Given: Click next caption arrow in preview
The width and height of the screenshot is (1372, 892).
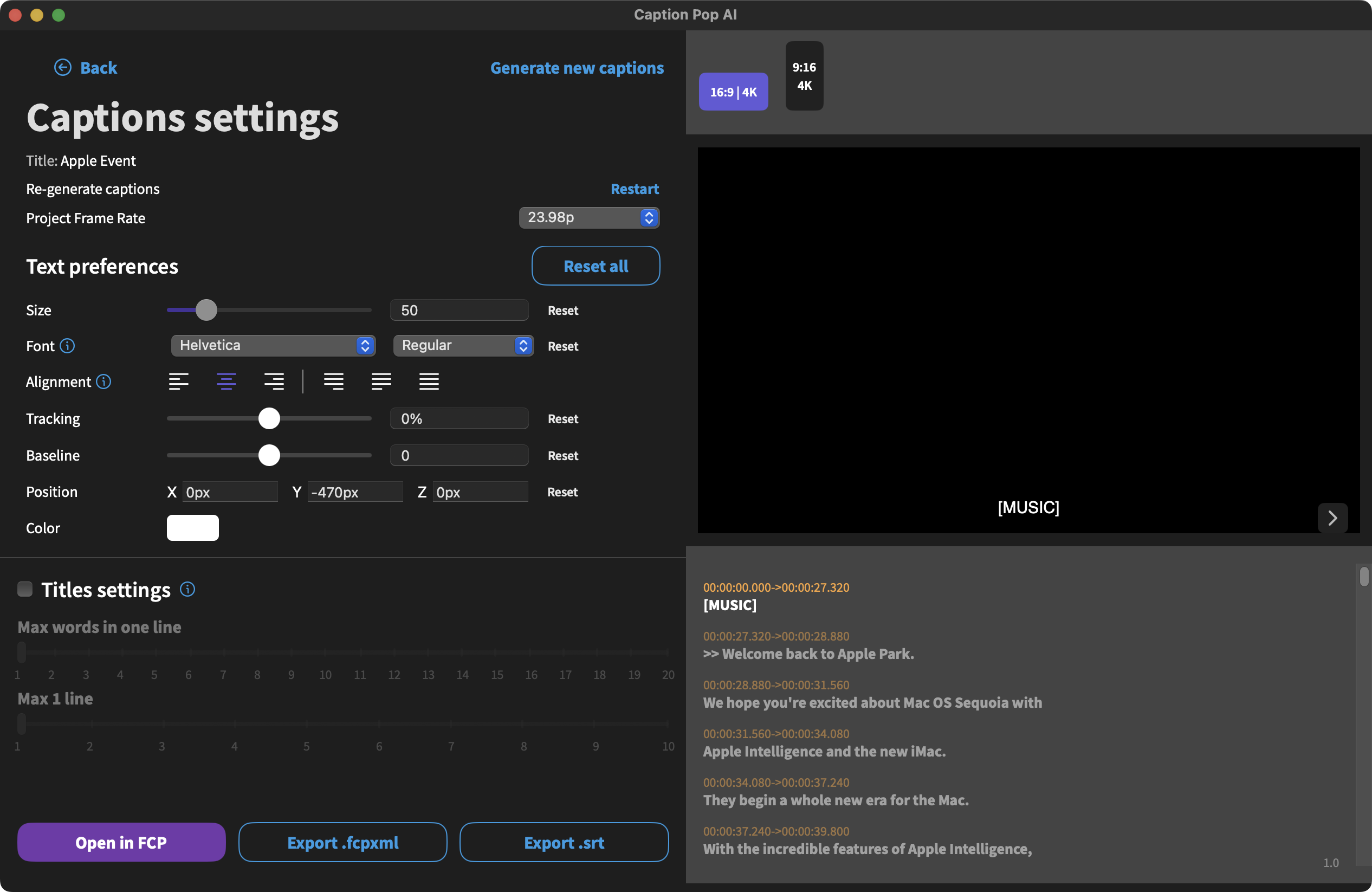Looking at the screenshot, I should [1332, 518].
